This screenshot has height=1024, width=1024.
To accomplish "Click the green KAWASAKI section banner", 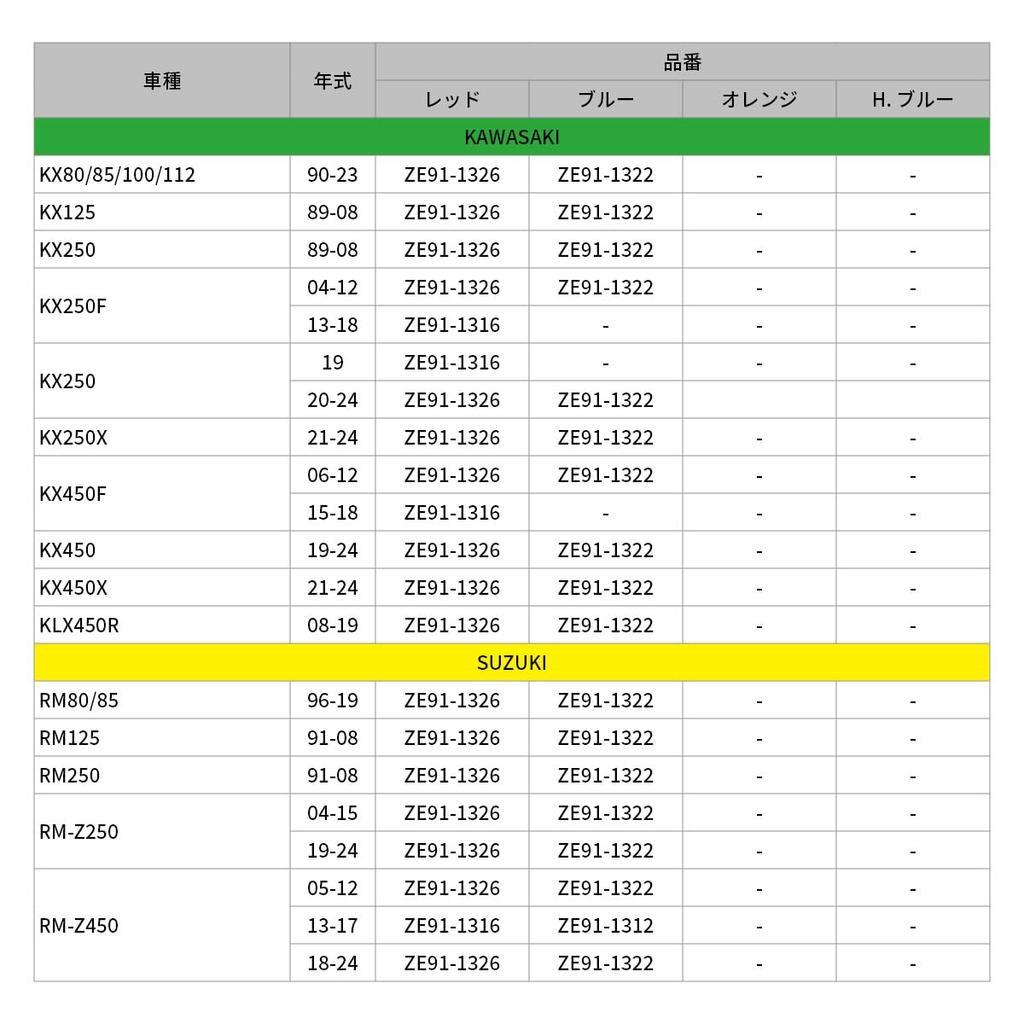I will click(x=512, y=137).
